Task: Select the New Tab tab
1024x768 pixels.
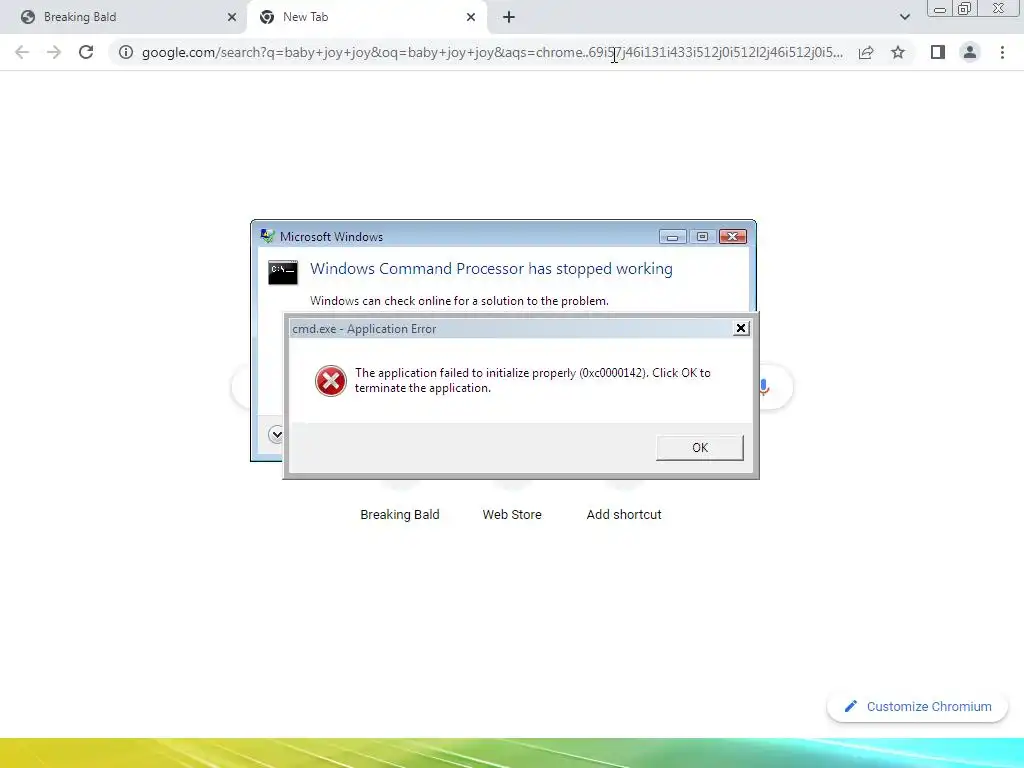Action: click(367, 17)
